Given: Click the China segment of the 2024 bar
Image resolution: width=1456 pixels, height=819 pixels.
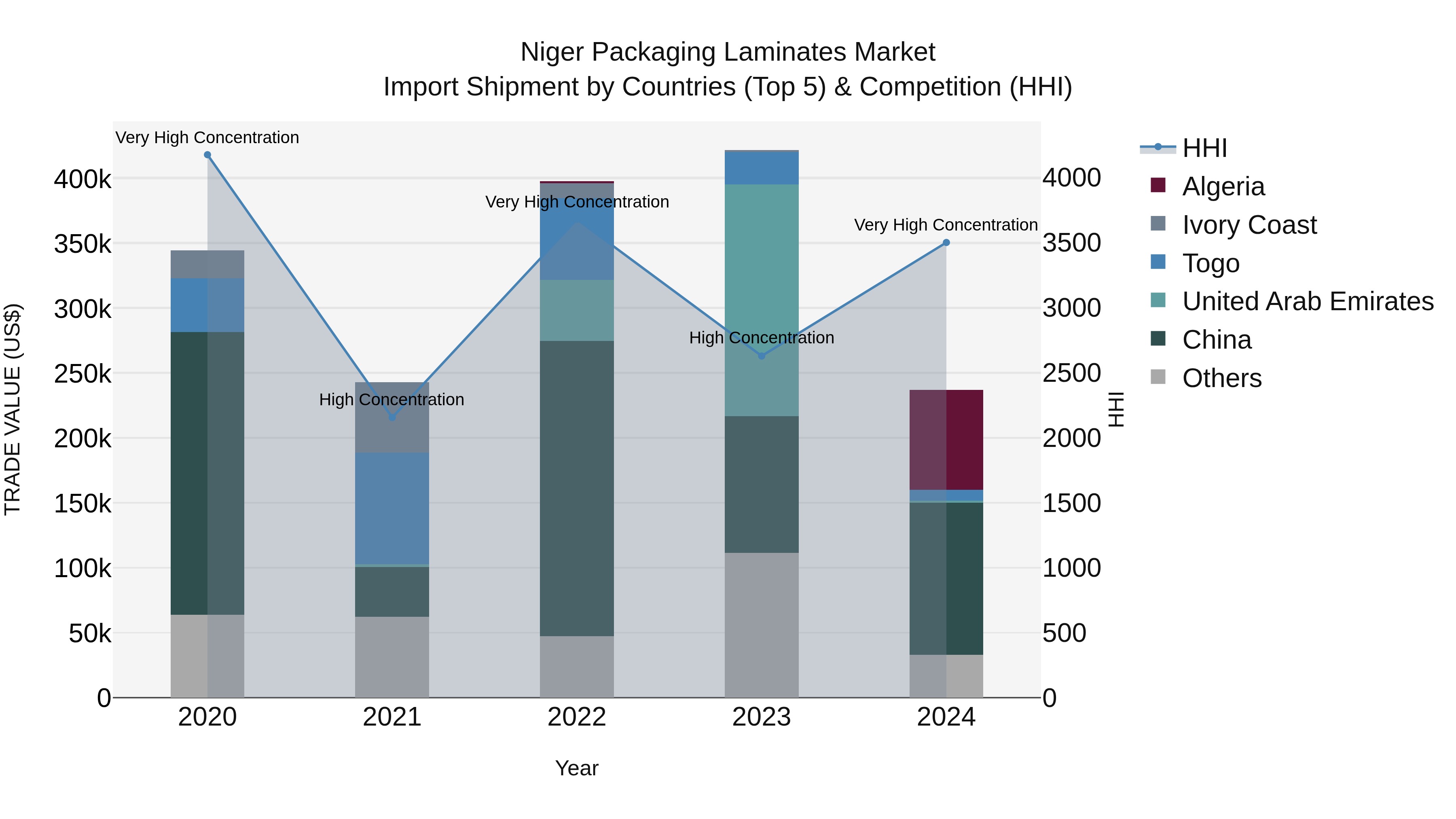Looking at the screenshot, I should click(x=946, y=579).
